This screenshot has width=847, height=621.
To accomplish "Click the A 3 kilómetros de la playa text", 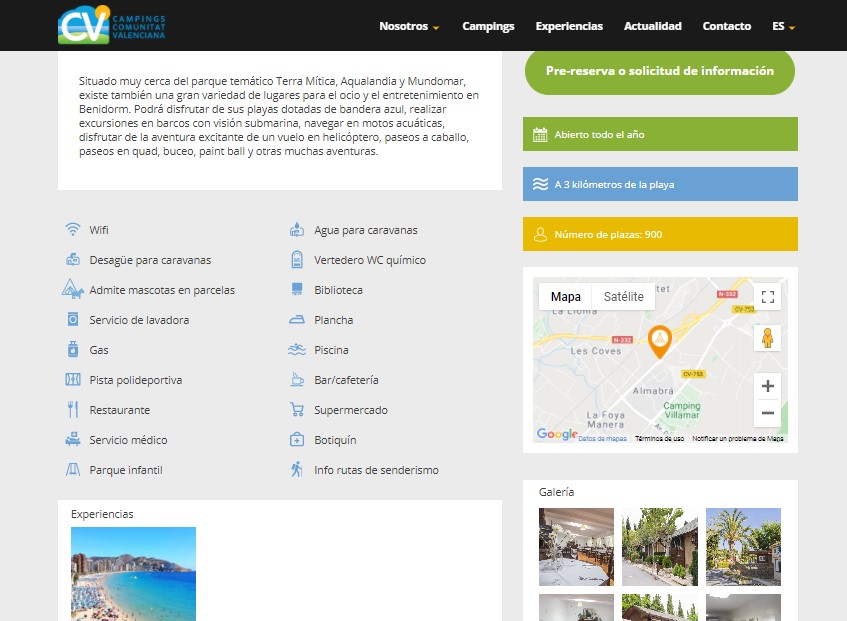I will (x=614, y=184).
